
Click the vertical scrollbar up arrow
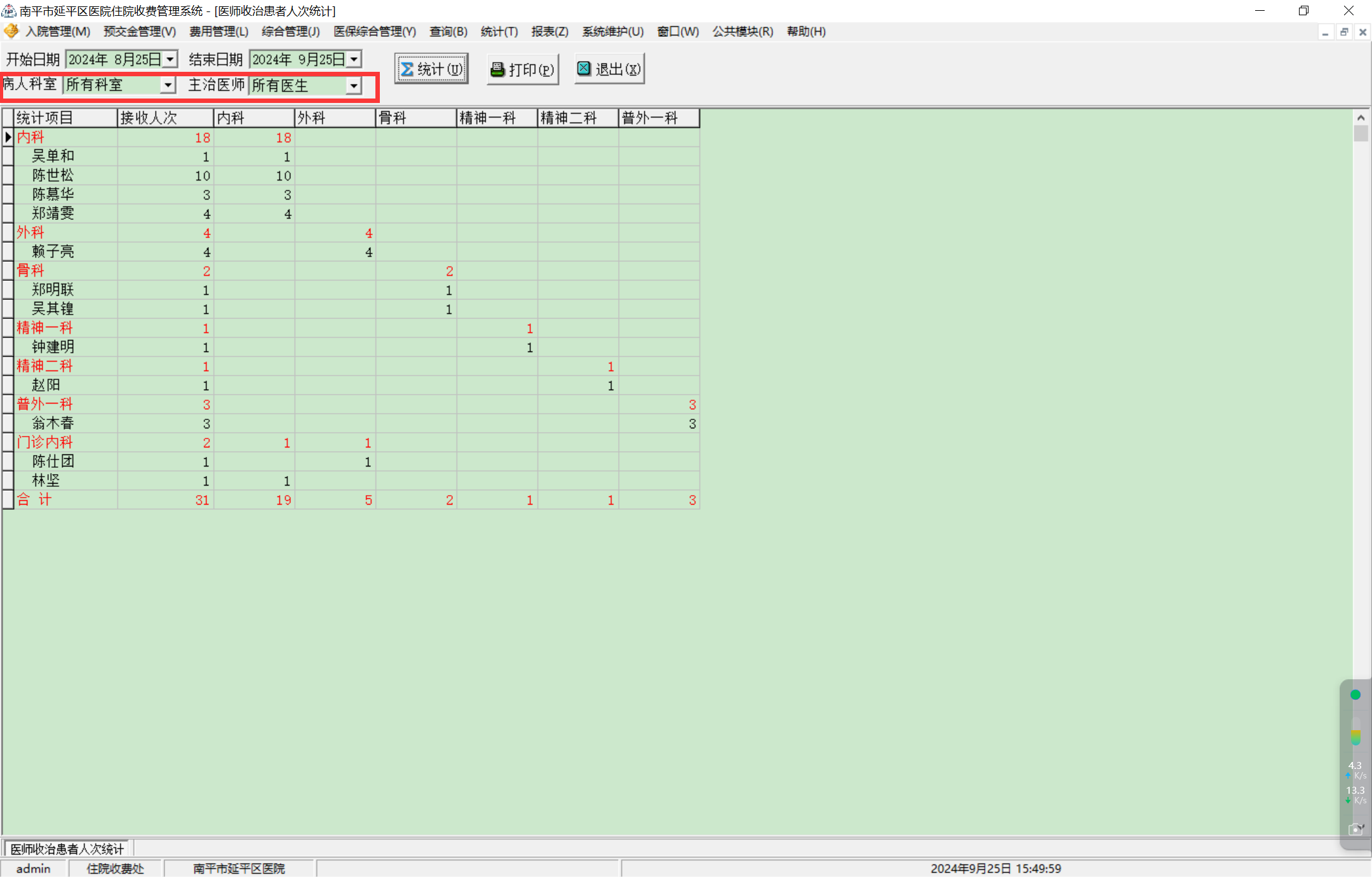pos(1361,118)
